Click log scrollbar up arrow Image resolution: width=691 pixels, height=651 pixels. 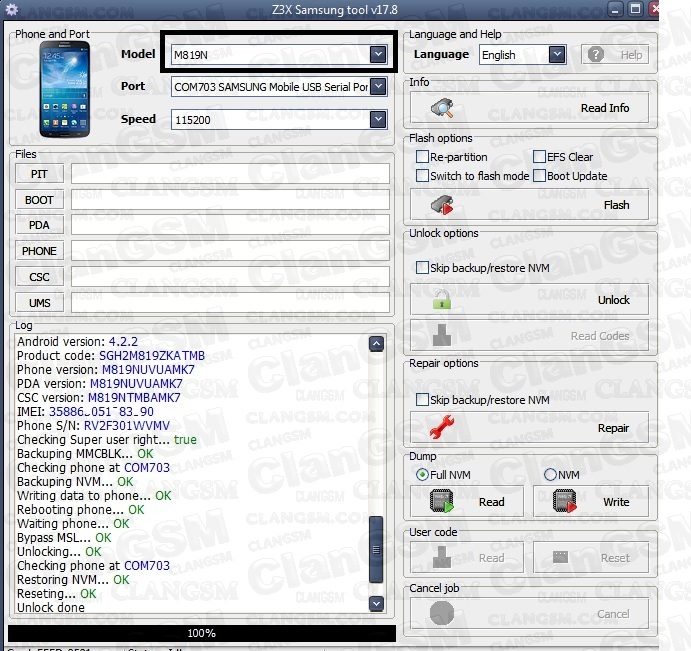point(376,343)
